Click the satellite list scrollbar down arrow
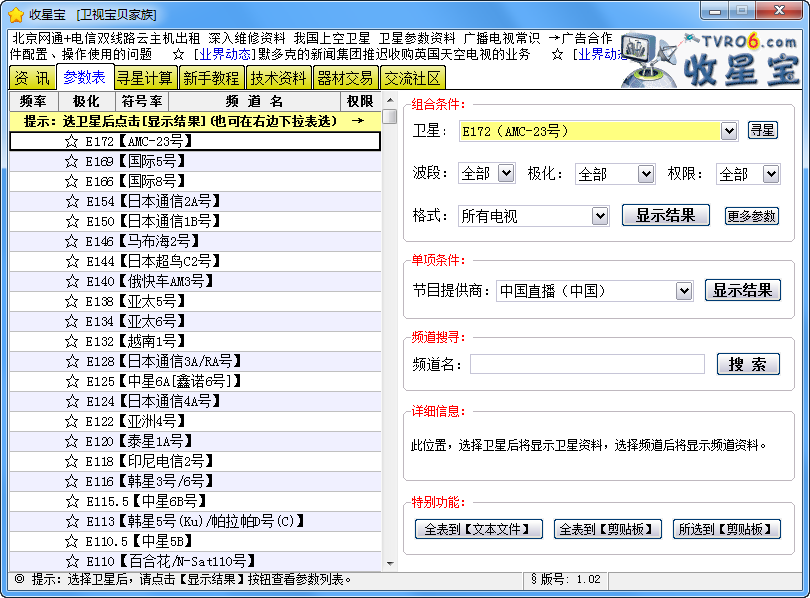 pos(390,564)
